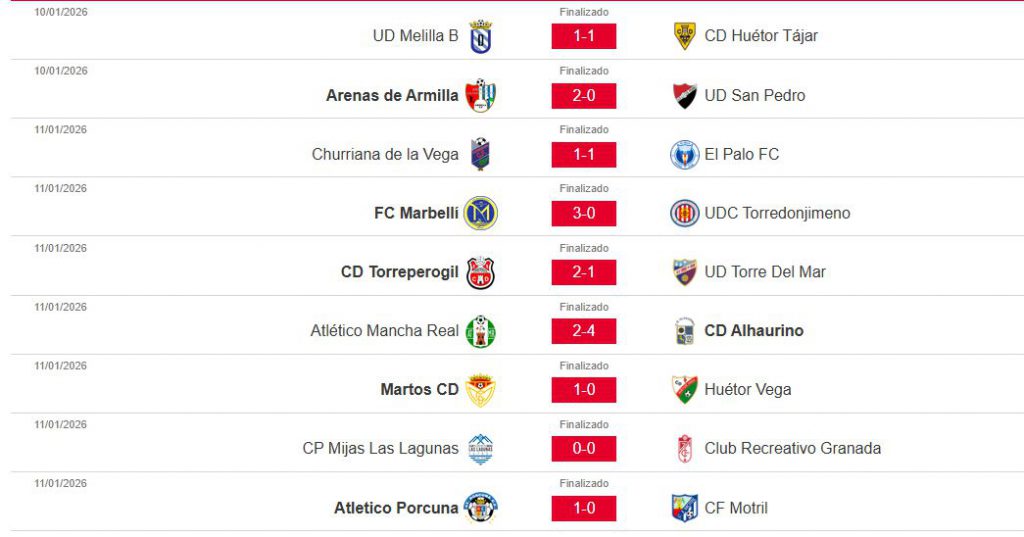Go to the Atletico Porcuna team page
The height and width of the screenshot is (537, 1024).
click(x=396, y=508)
